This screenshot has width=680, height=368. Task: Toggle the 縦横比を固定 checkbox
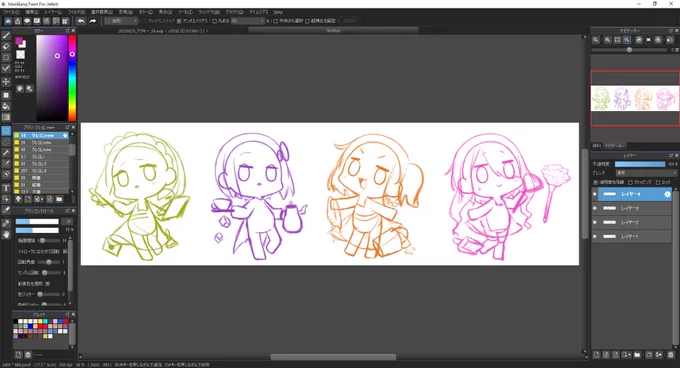(307, 21)
